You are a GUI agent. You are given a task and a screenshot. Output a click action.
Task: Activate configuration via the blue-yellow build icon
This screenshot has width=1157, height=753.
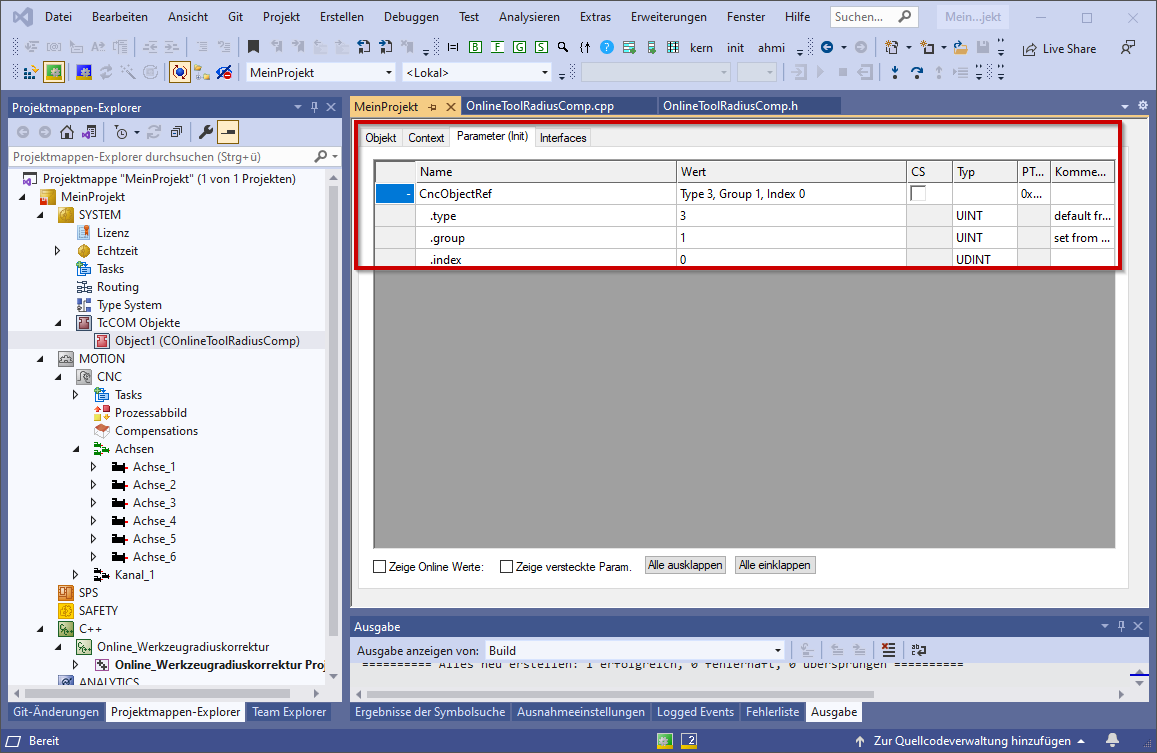point(30,72)
